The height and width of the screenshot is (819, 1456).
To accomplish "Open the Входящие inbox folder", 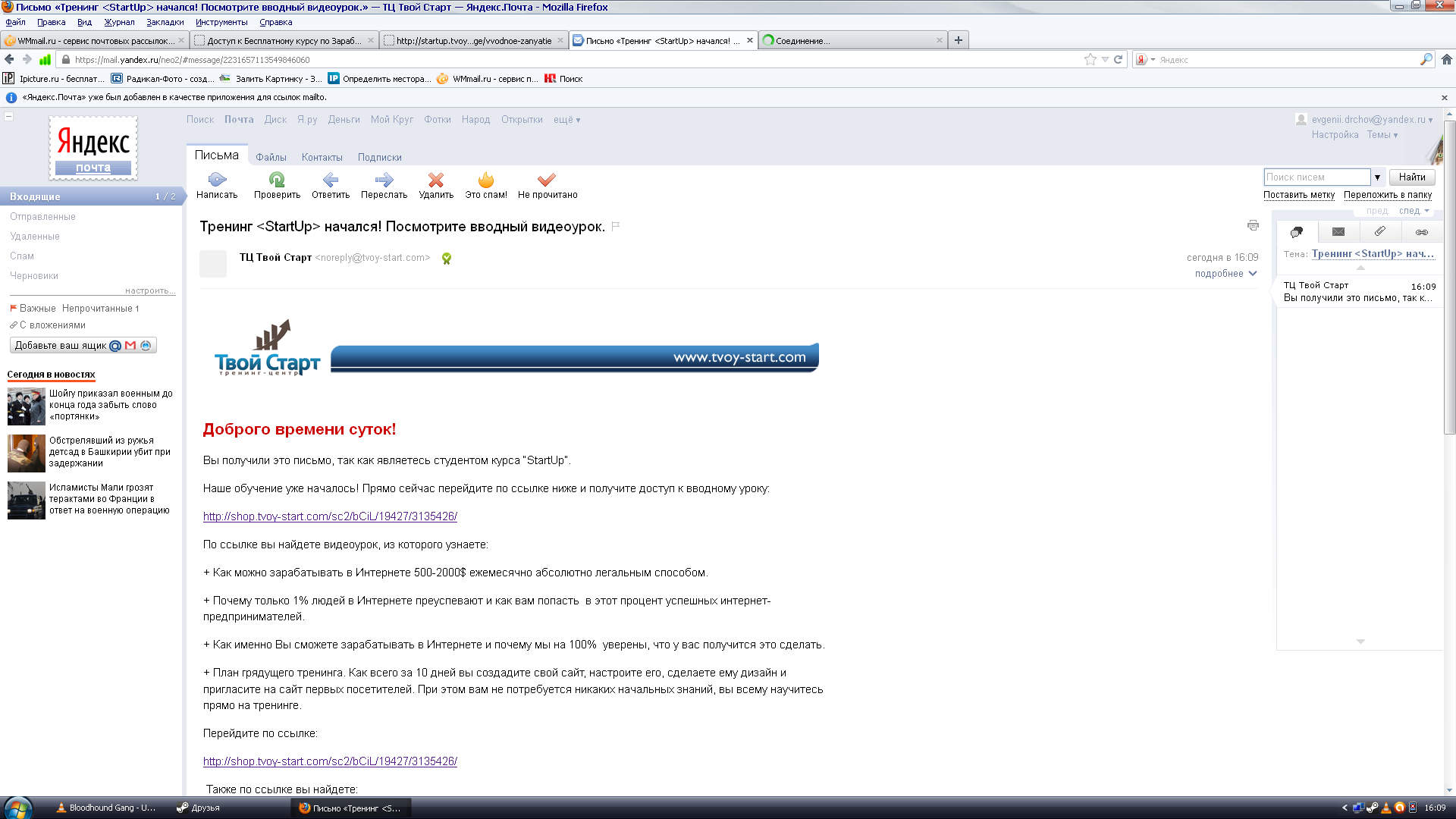I will pos(93,196).
